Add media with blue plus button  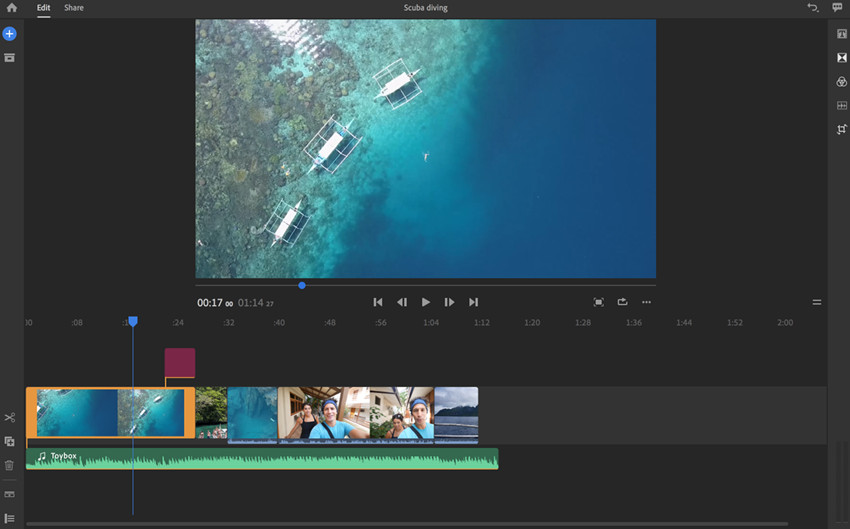tap(9, 34)
